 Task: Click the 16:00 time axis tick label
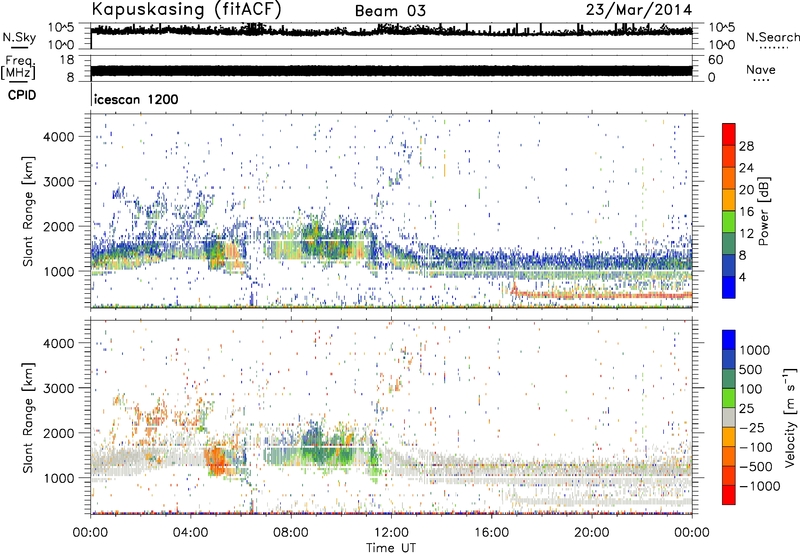(491, 533)
